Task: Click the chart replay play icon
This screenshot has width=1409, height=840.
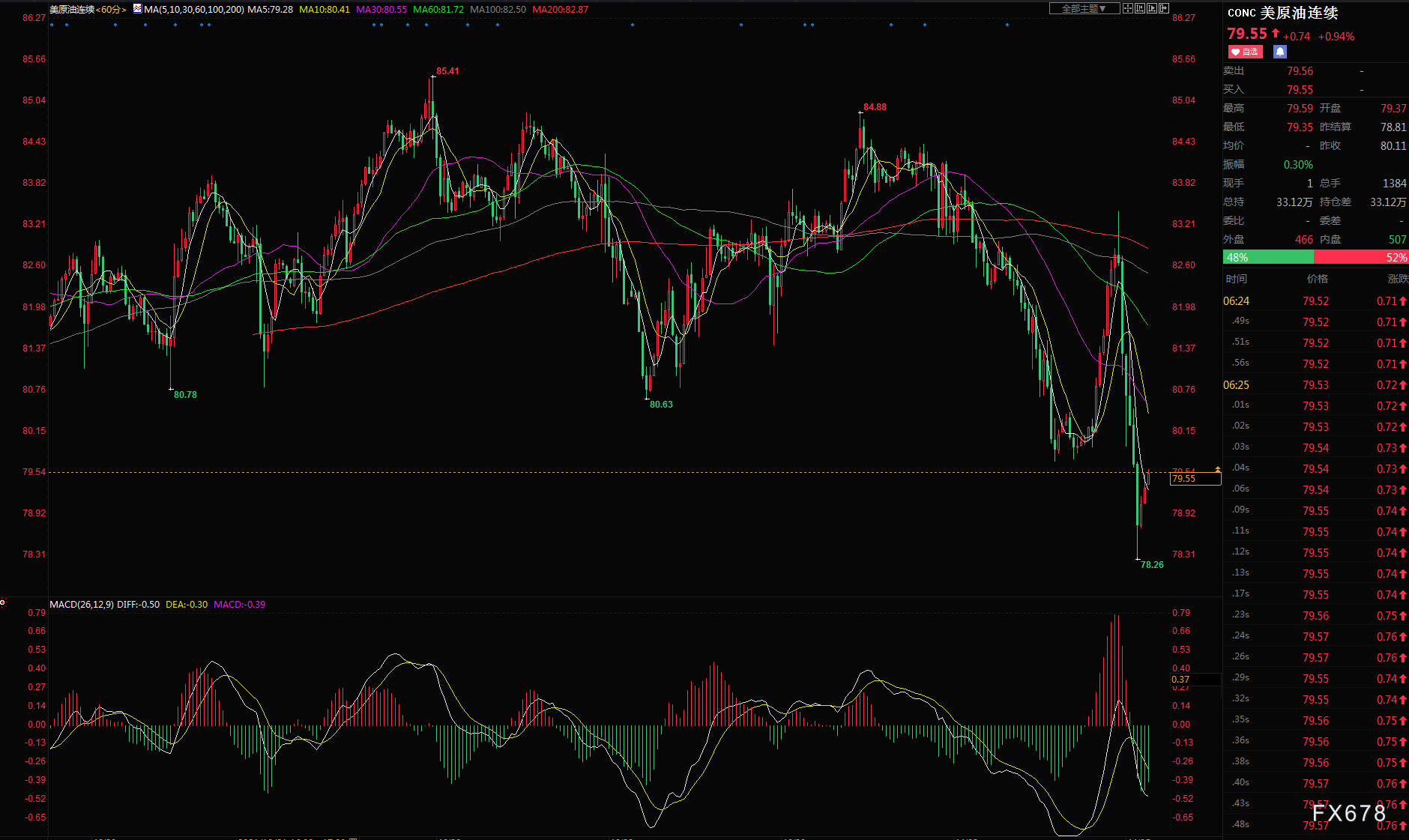Action: [1152, 8]
